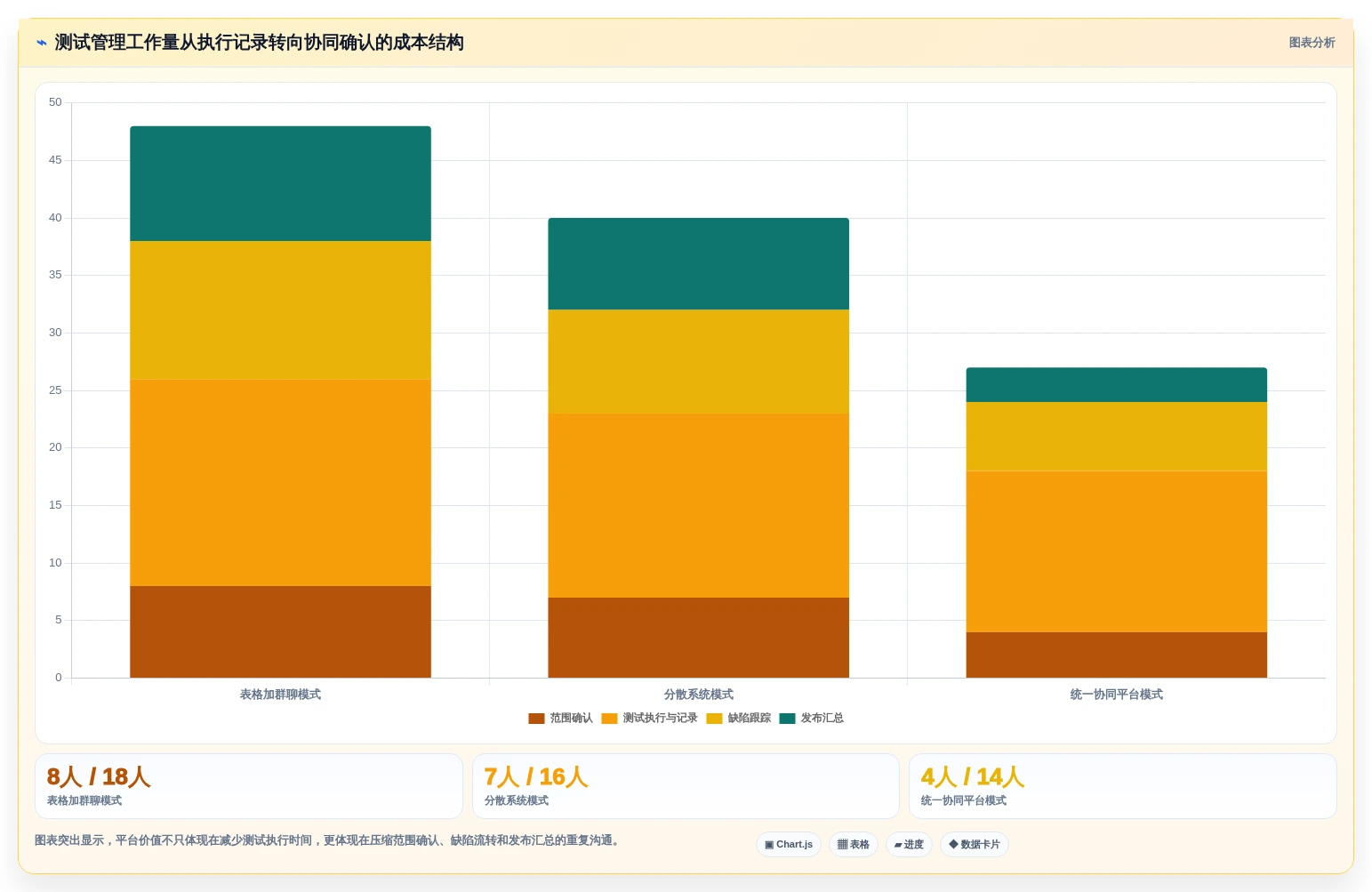
Task: Click the 图表分析 label in the header
Action: [1312, 43]
